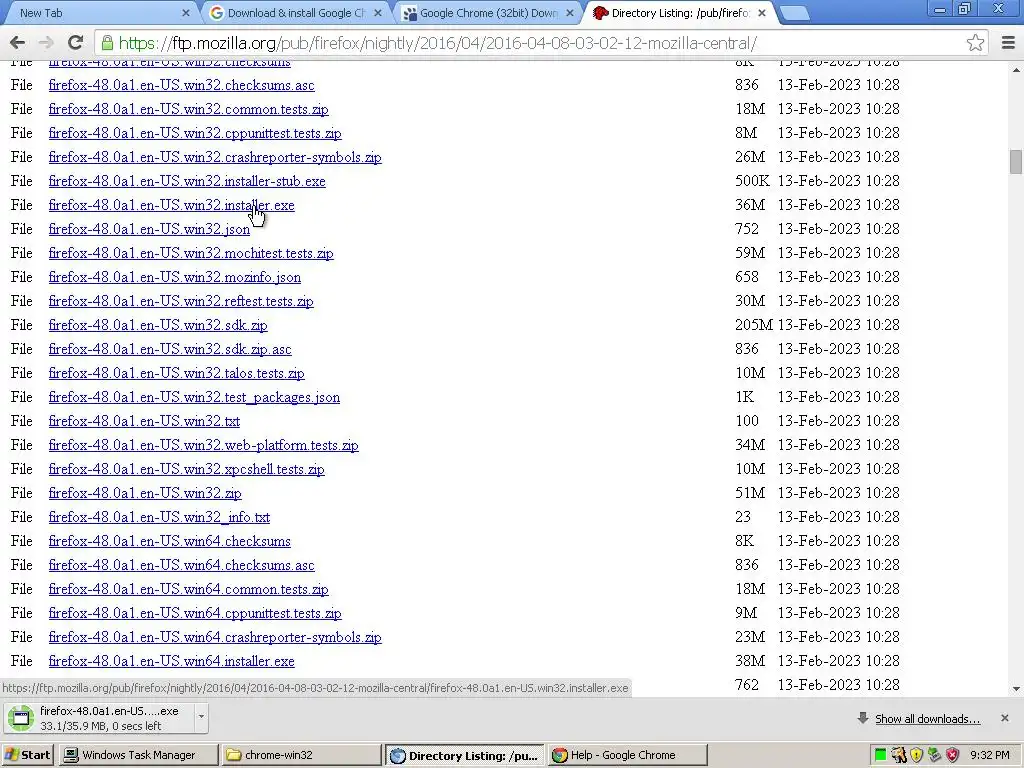Open firefox-48.0a1.en-US.win32.checksums.asc link
1024x768 pixels.
click(x=182, y=85)
